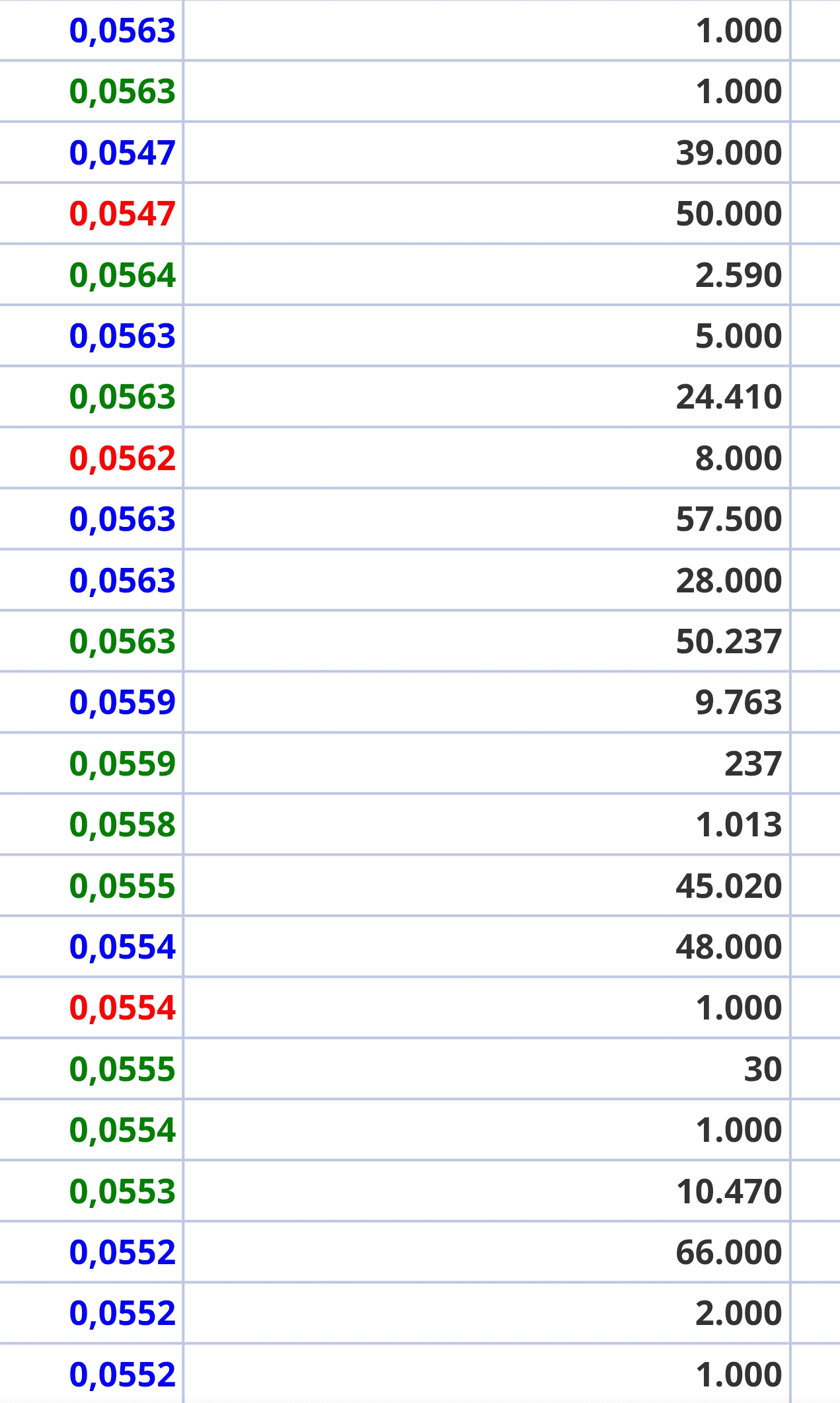Click the blue 0,0547 price value
The height and width of the screenshot is (1403, 840).
tap(122, 153)
